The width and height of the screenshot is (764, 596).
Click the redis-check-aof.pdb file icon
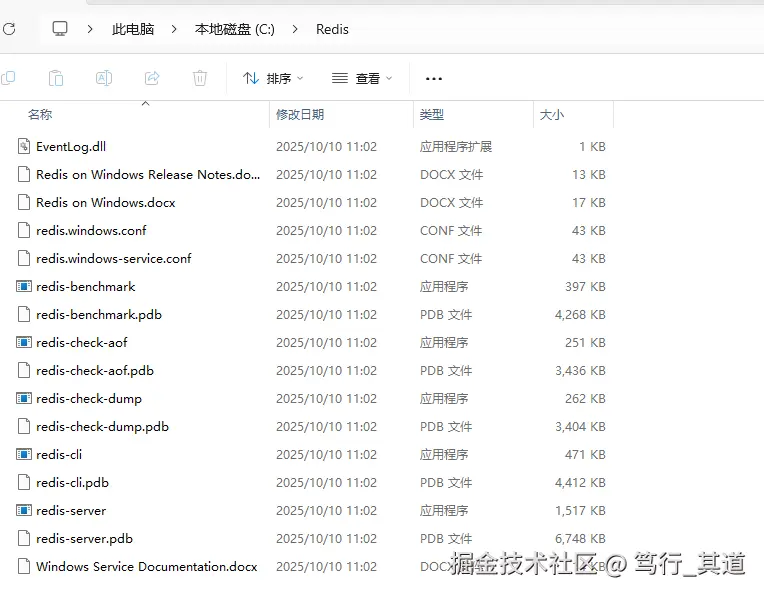[x=24, y=370]
